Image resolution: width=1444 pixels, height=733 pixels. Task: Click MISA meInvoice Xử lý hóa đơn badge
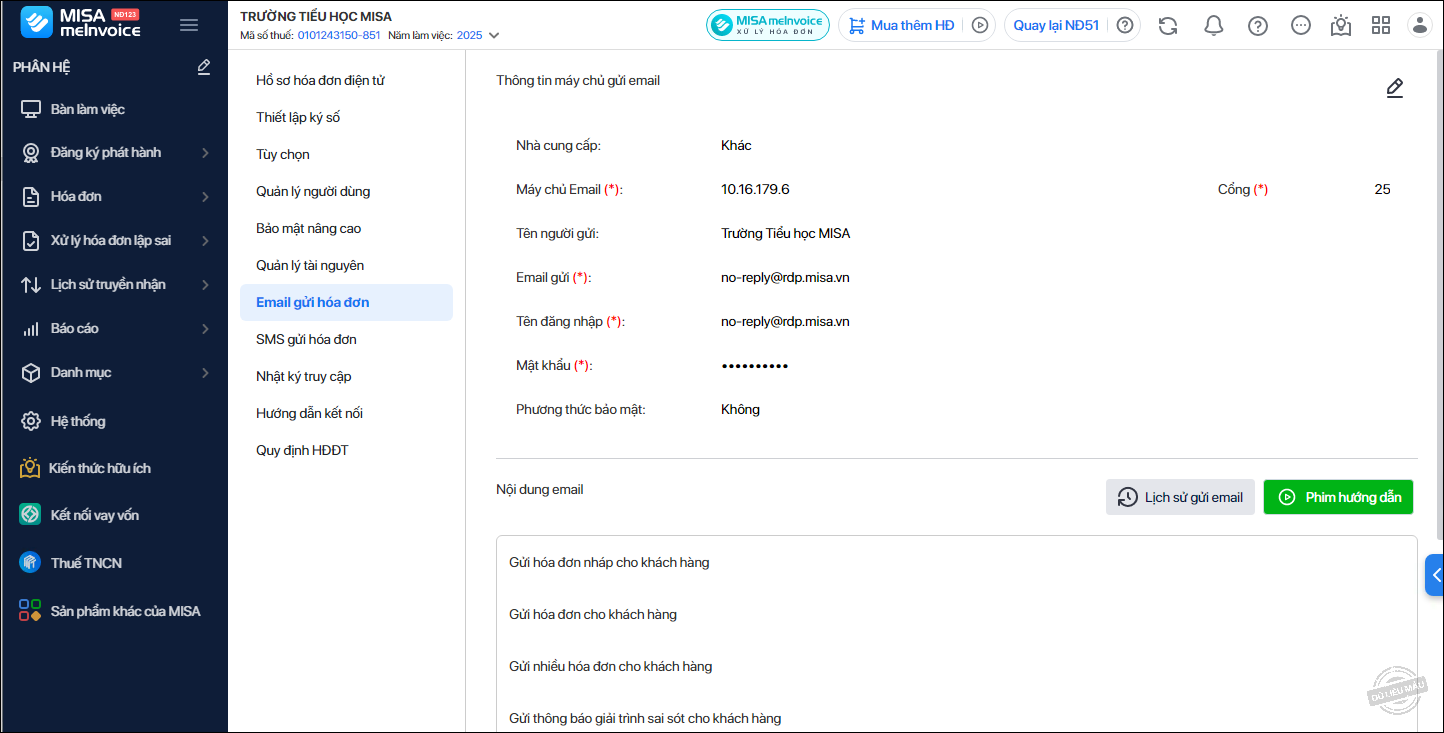click(x=768, y=25)
